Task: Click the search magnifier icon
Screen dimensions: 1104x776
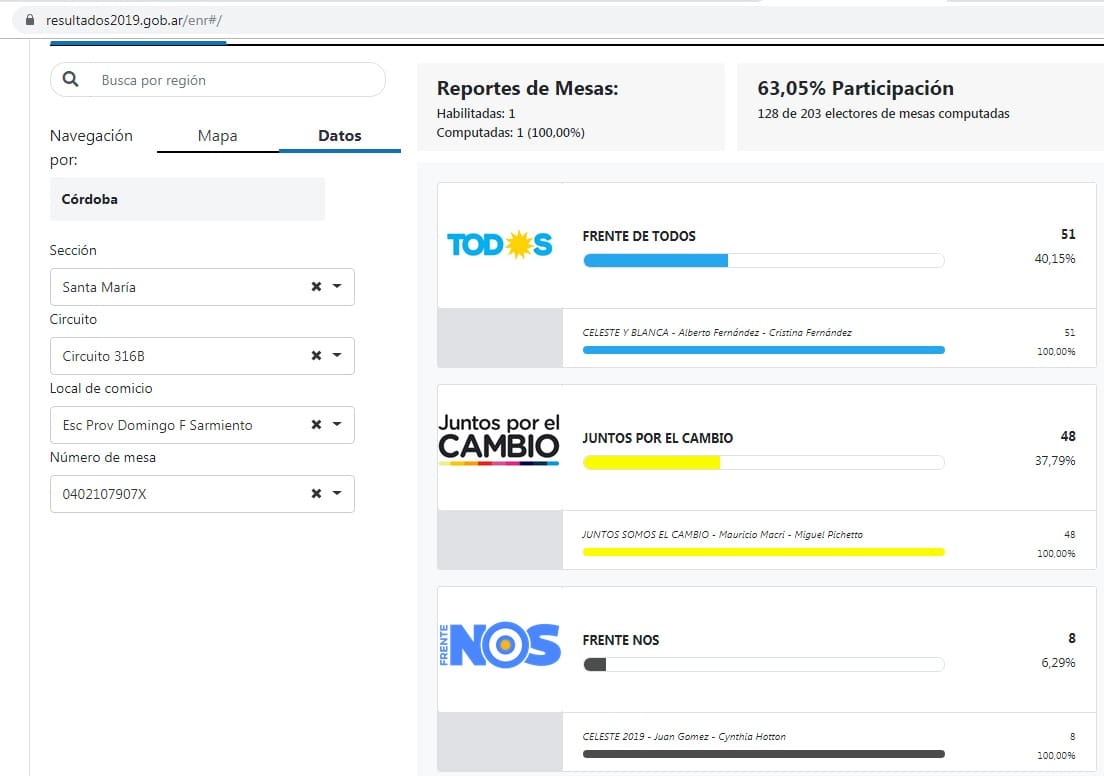Action: [70, 79]
